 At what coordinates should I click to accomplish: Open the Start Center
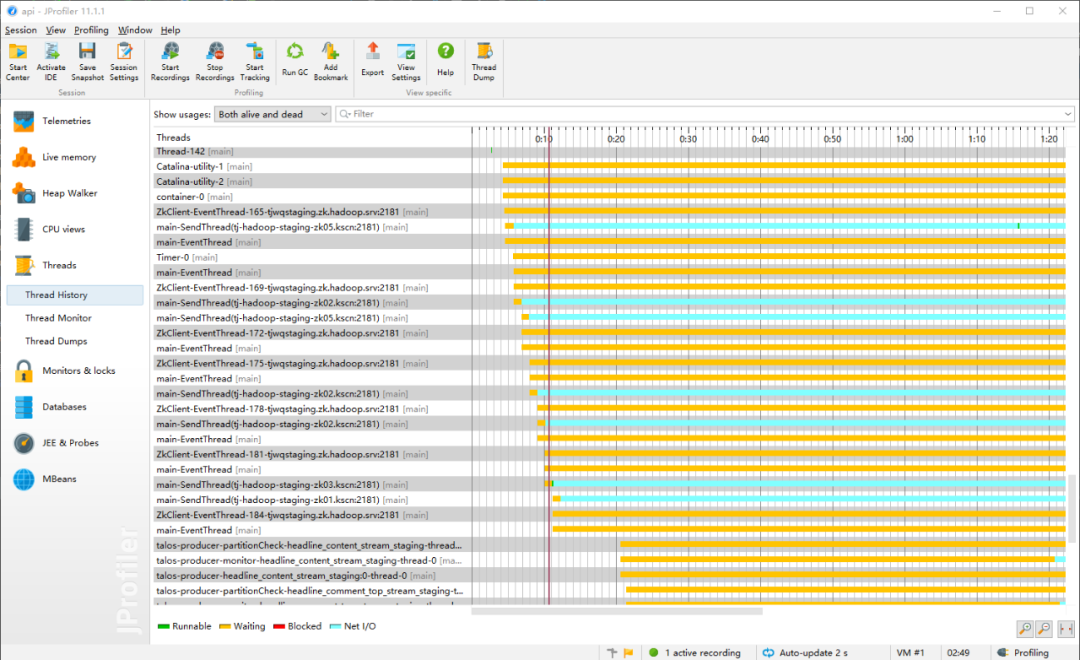pyautogui.click(x=18, y=61)
